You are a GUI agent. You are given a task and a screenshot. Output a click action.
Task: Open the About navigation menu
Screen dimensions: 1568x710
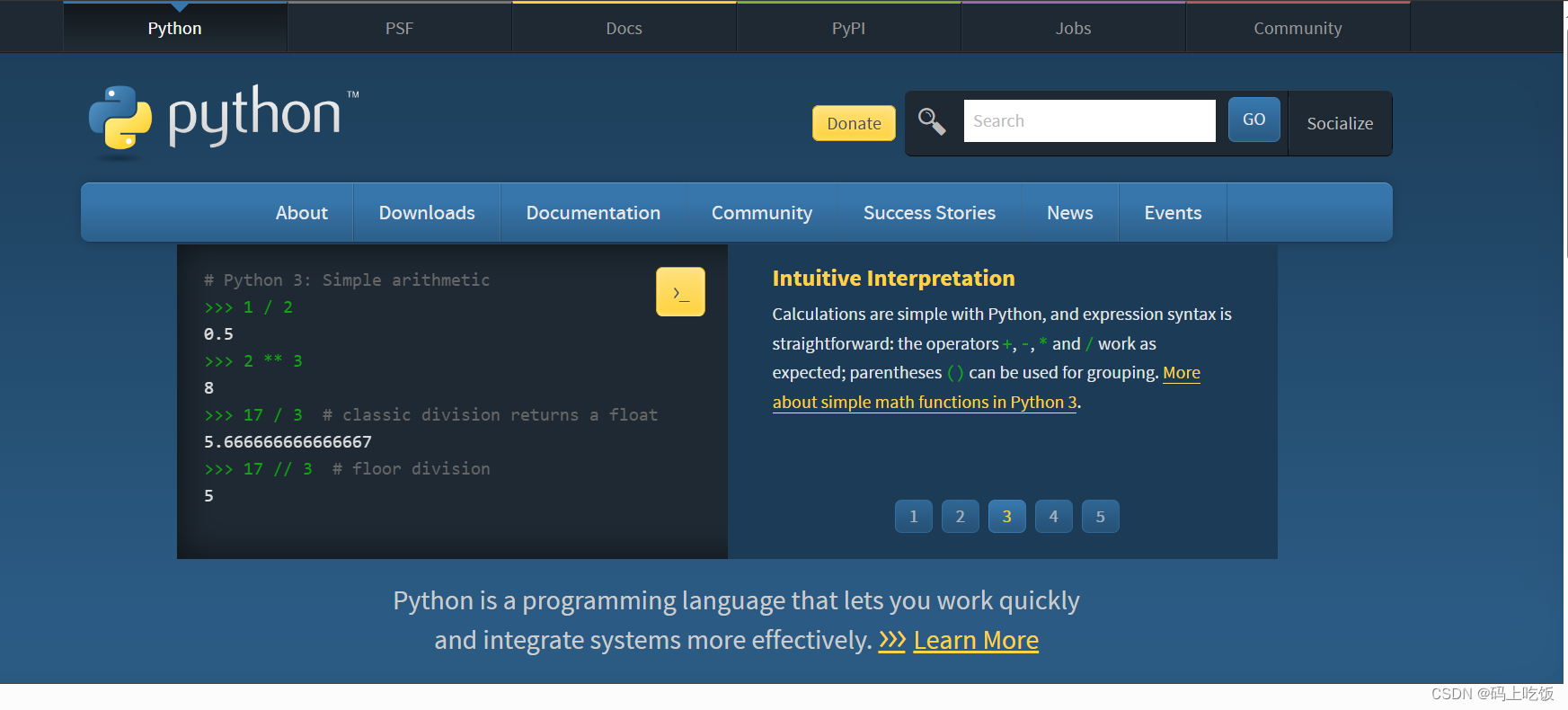pos(302,213)
